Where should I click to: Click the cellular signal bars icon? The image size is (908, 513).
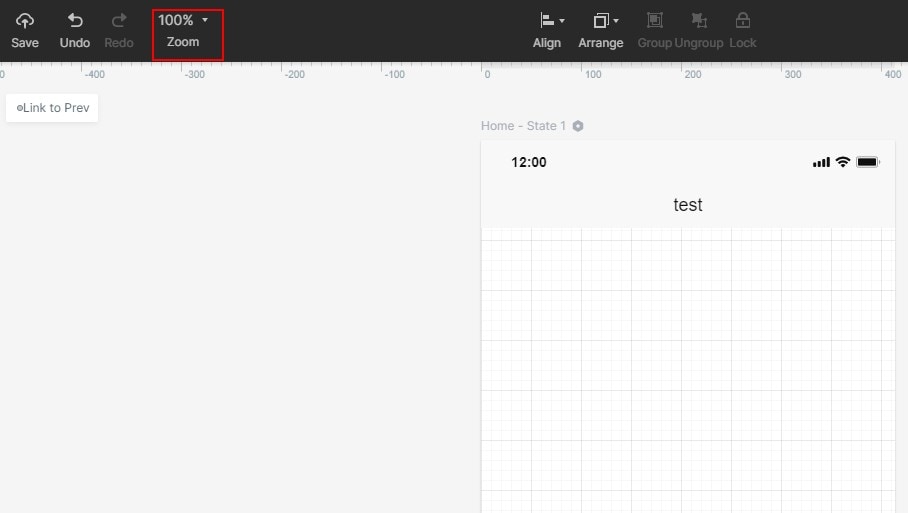[x=821, y=163]
